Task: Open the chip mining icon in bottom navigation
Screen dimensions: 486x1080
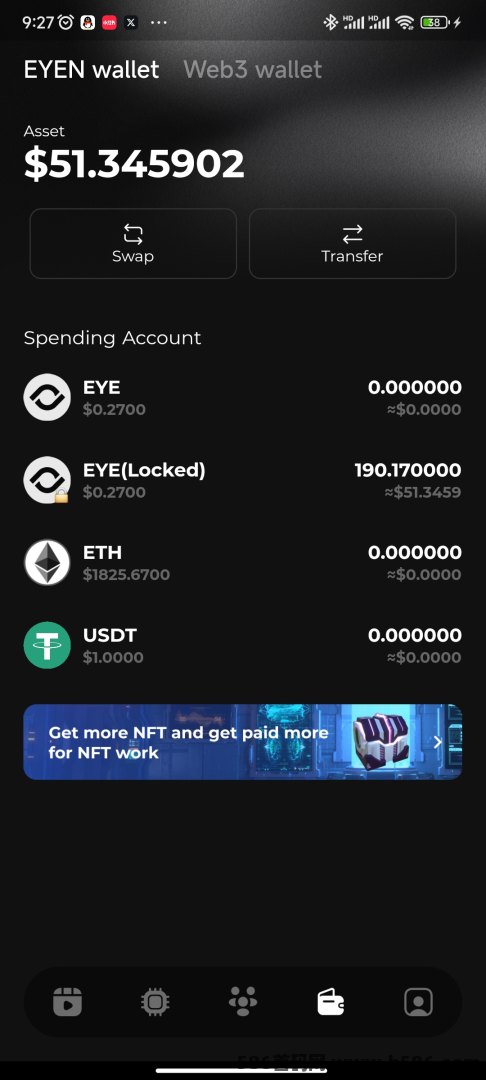Action: click(x=155, y=1001)
